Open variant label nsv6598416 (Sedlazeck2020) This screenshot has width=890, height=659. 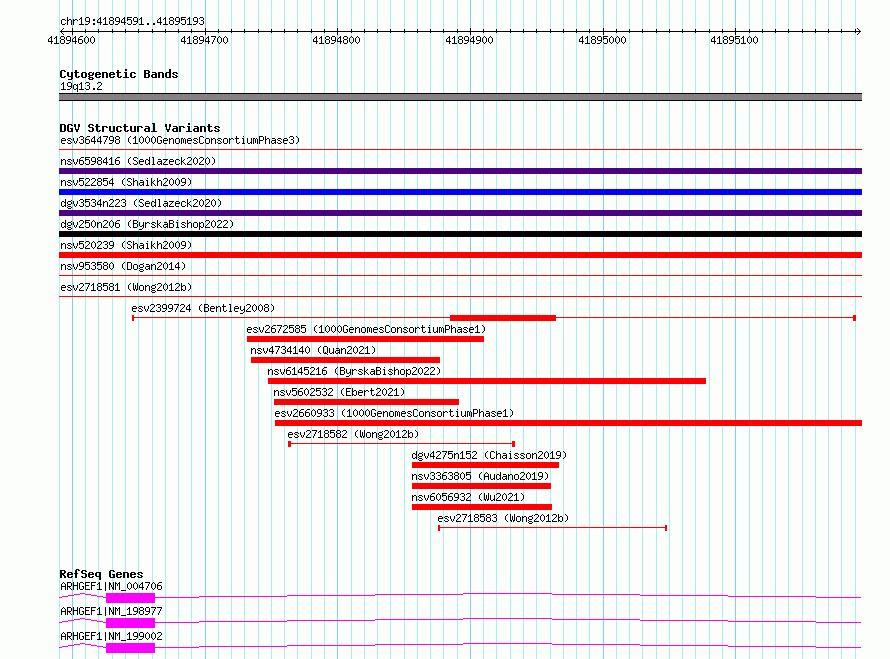[138, 161]
